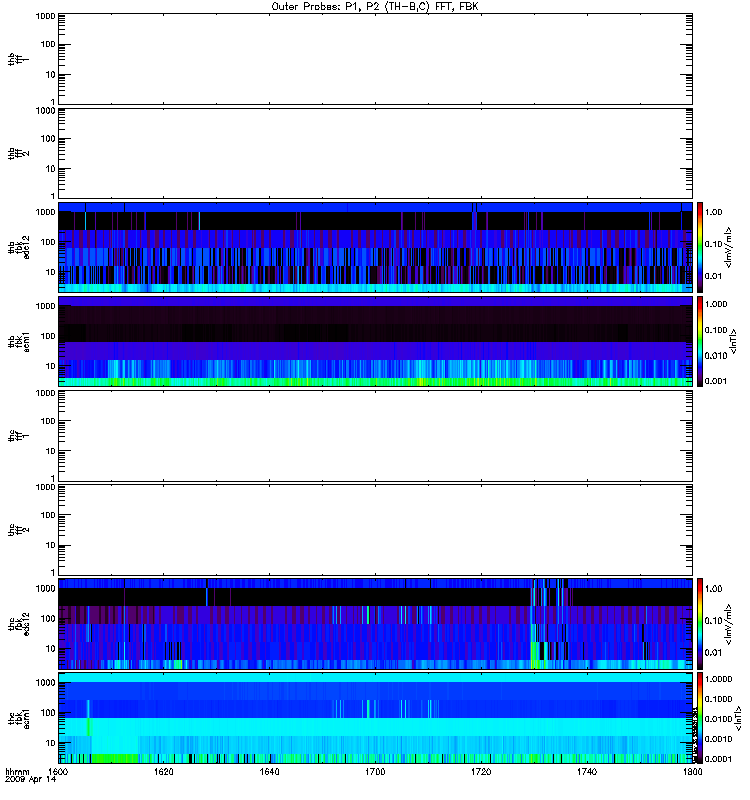
Task: Select the empty thc fff 1 panel
Action: (375, 436)
